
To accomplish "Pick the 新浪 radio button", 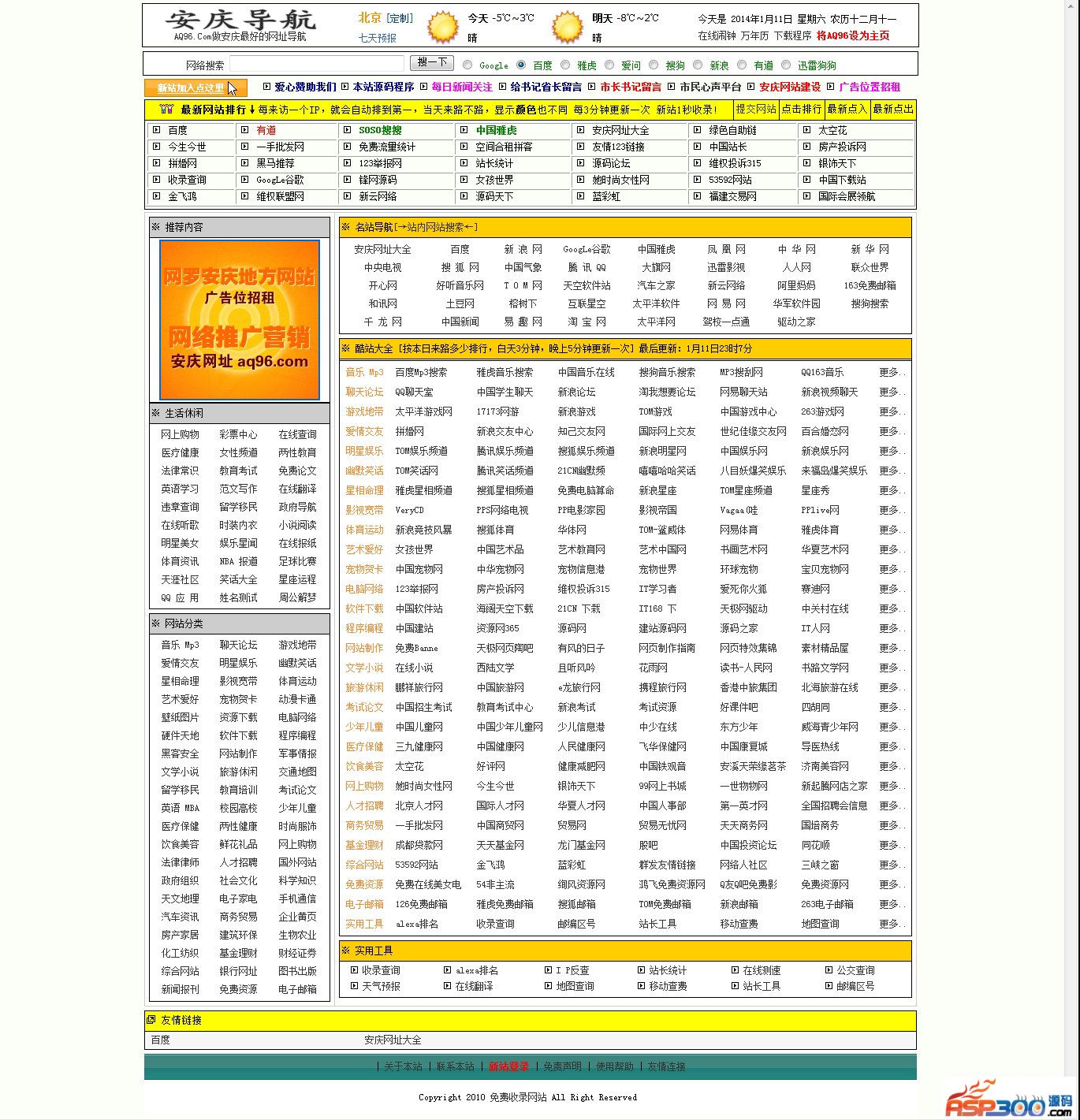I will click(698, 65).
